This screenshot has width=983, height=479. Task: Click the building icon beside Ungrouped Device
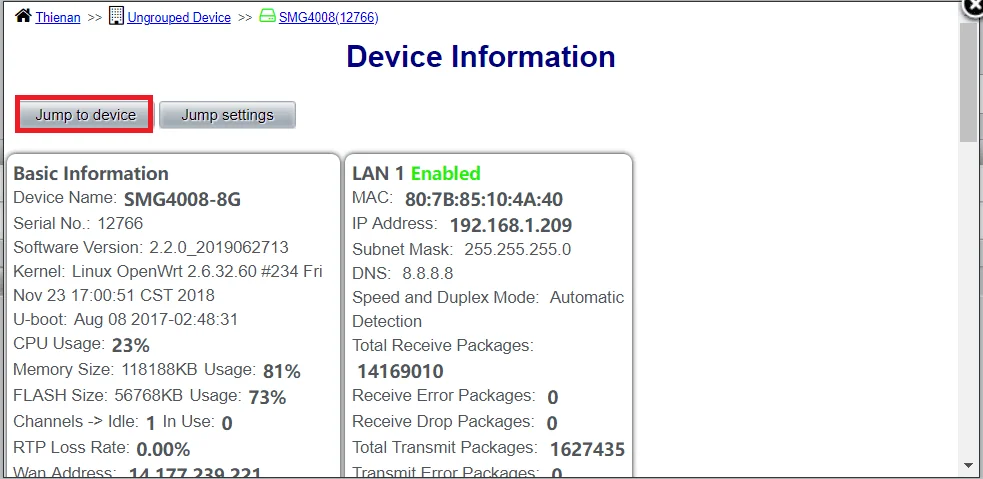116,16
